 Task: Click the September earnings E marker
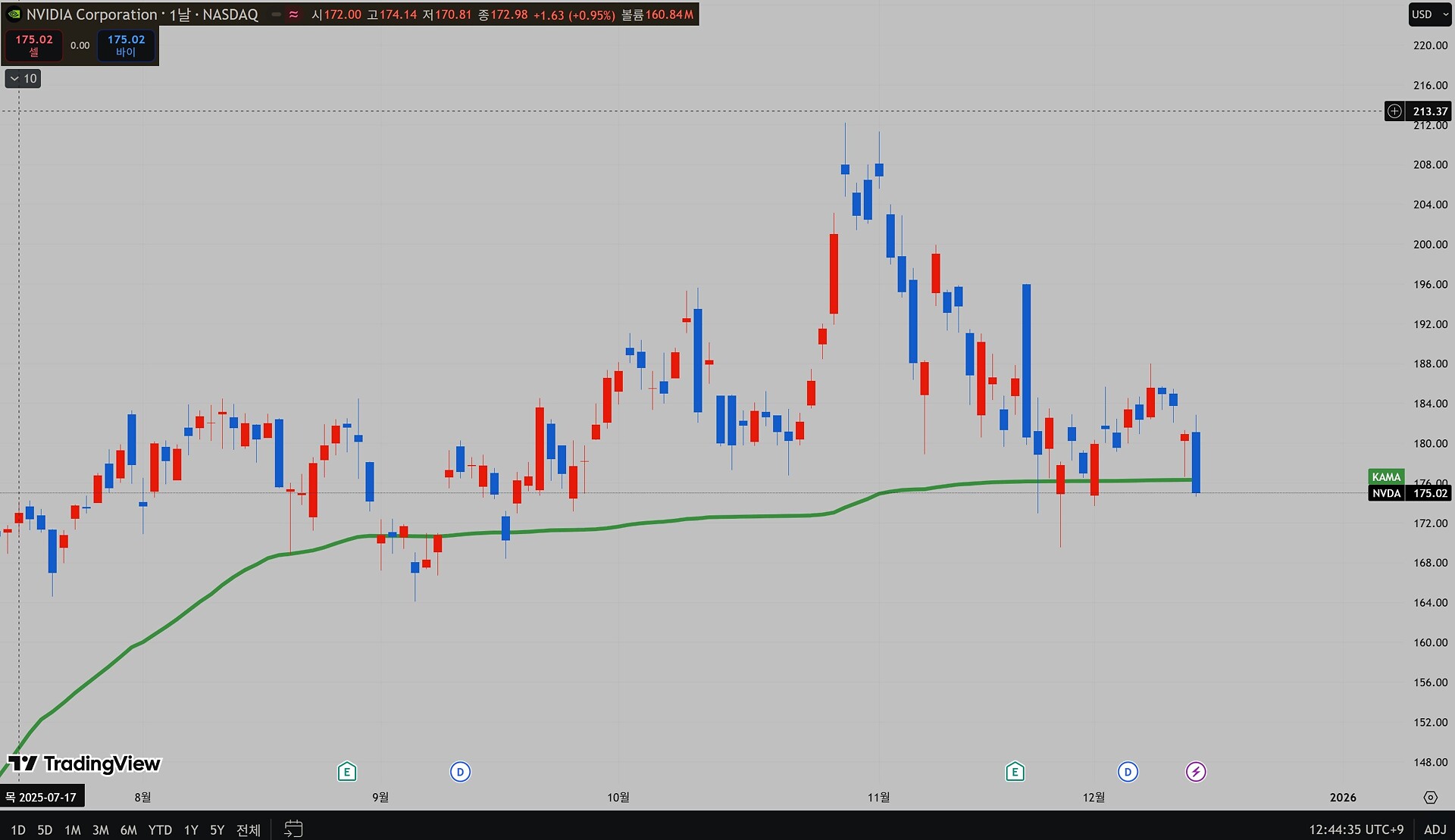346,772
